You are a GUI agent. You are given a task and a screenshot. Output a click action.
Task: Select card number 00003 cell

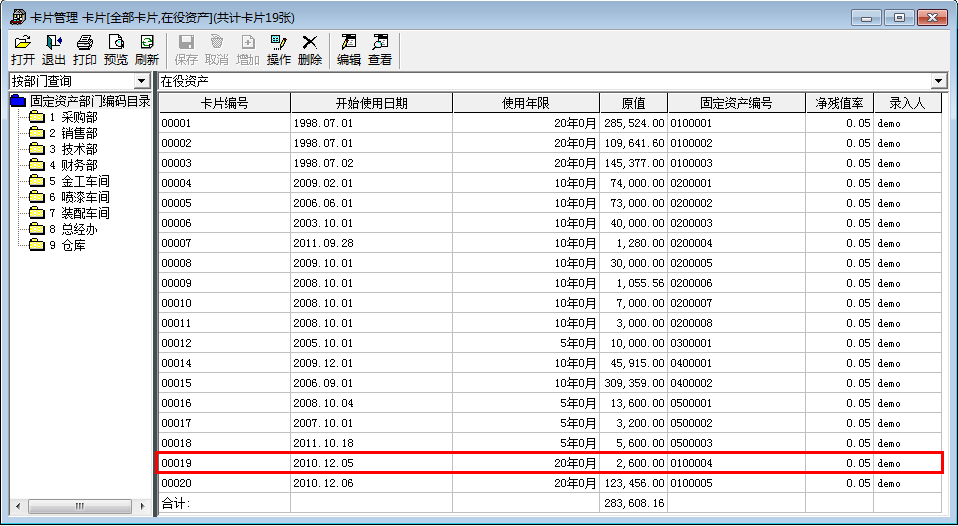225,163
